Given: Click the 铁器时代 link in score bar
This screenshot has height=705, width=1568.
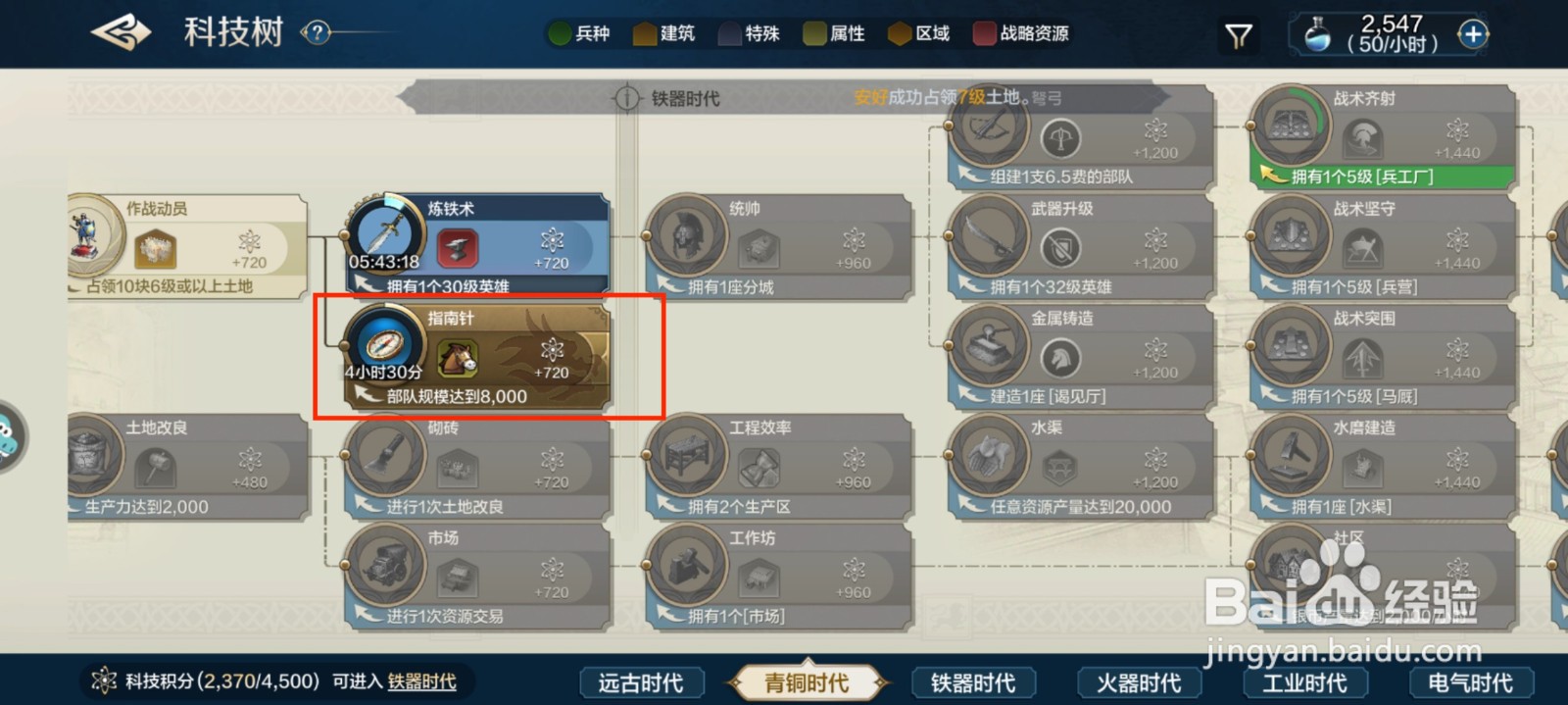Looking at the screenshot, I should pos(421,681).
